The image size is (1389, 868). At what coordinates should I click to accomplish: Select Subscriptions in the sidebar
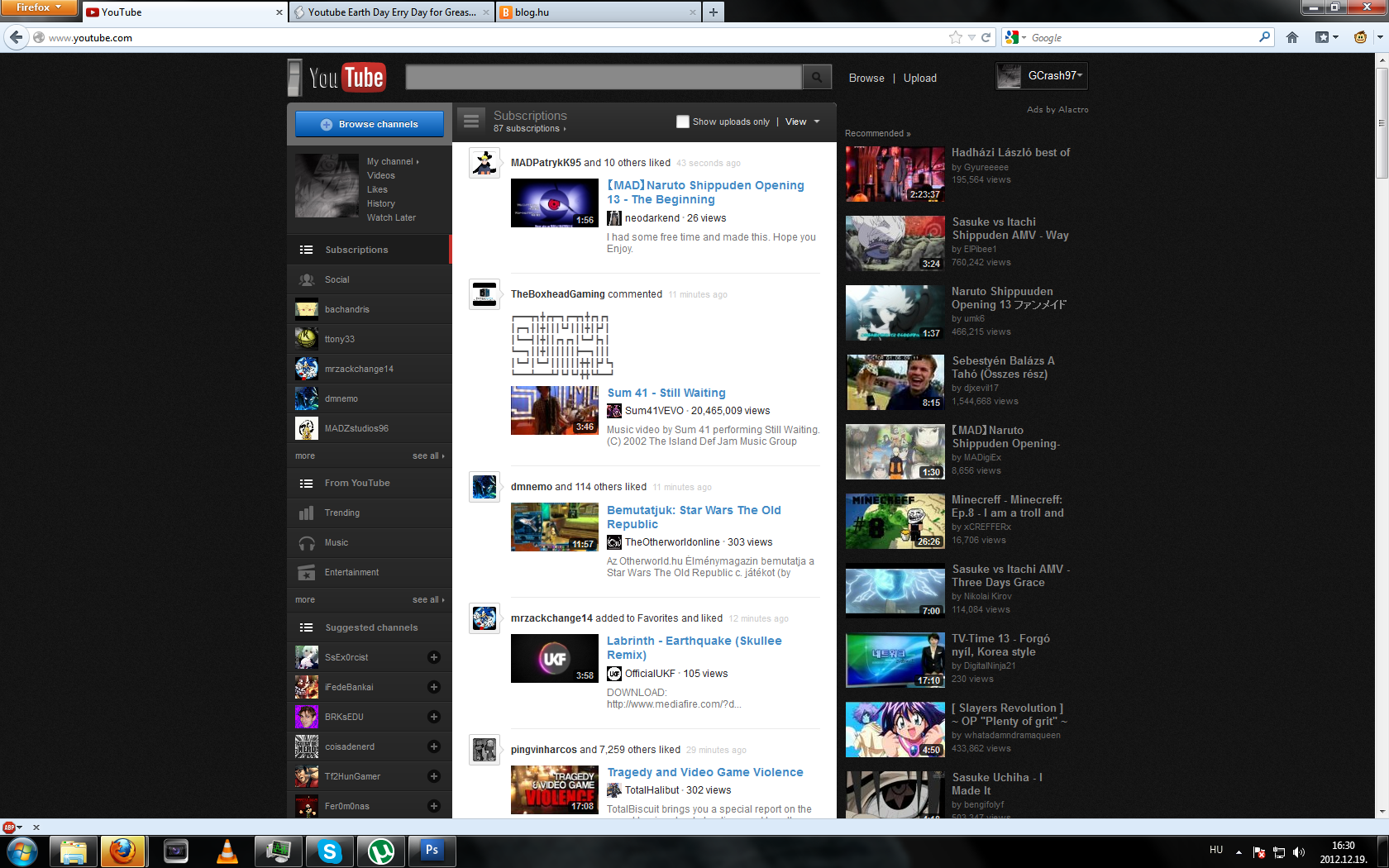point(369,250)
